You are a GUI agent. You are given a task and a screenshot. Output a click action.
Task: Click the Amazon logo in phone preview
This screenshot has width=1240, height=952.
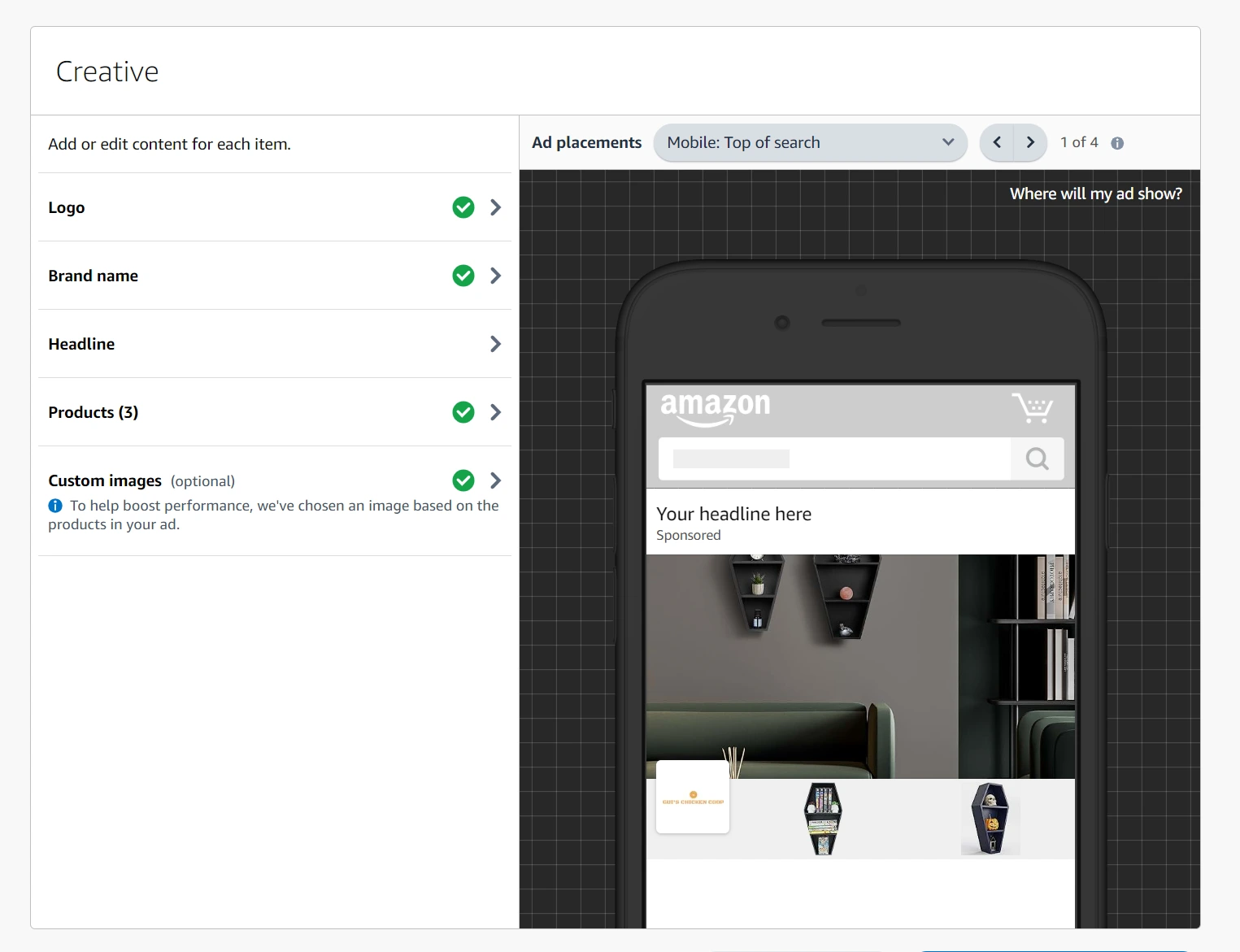click(x=715, y=407)
